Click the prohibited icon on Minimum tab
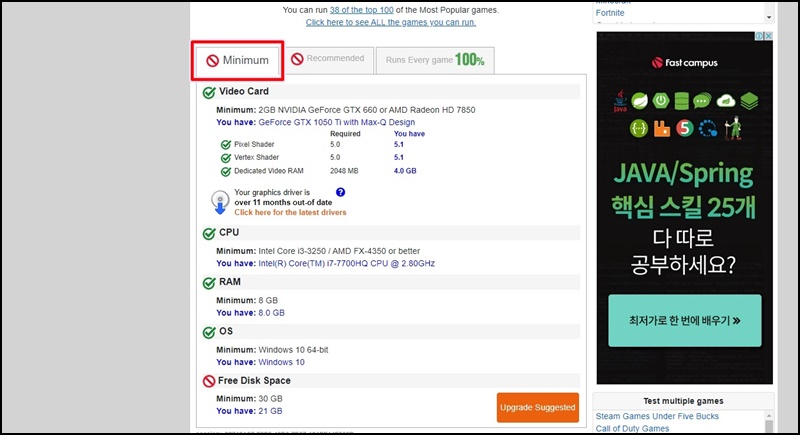 coord(212,61)
